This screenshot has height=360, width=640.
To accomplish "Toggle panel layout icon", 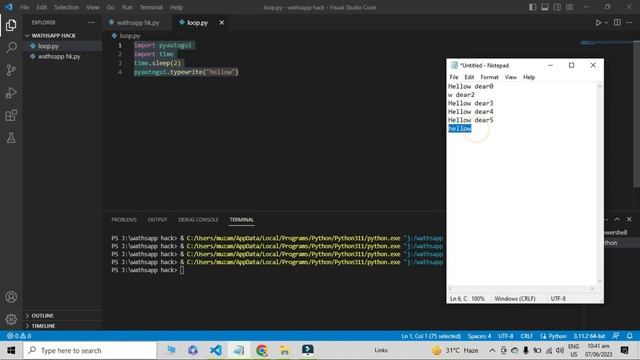I will (x=545, y=7).
